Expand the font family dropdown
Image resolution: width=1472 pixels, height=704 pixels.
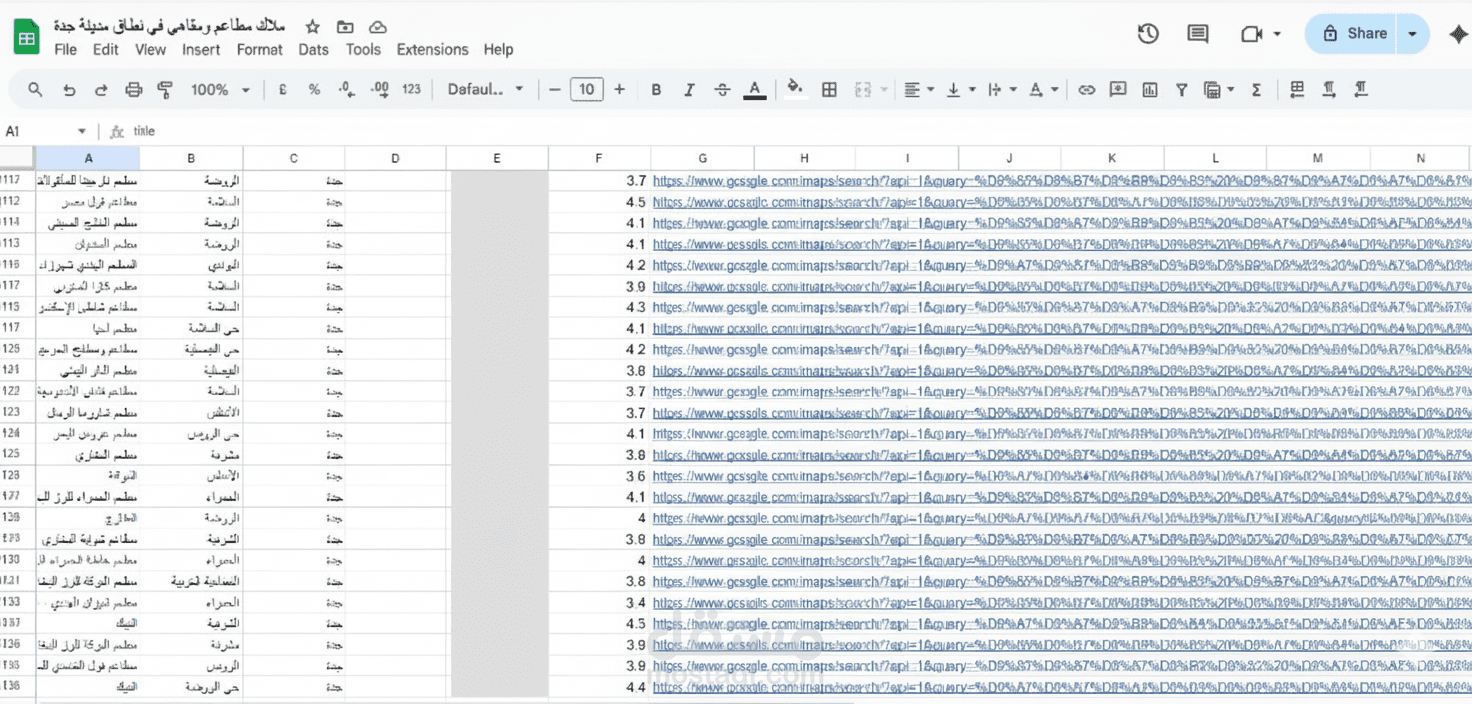(x=485, y=90)
